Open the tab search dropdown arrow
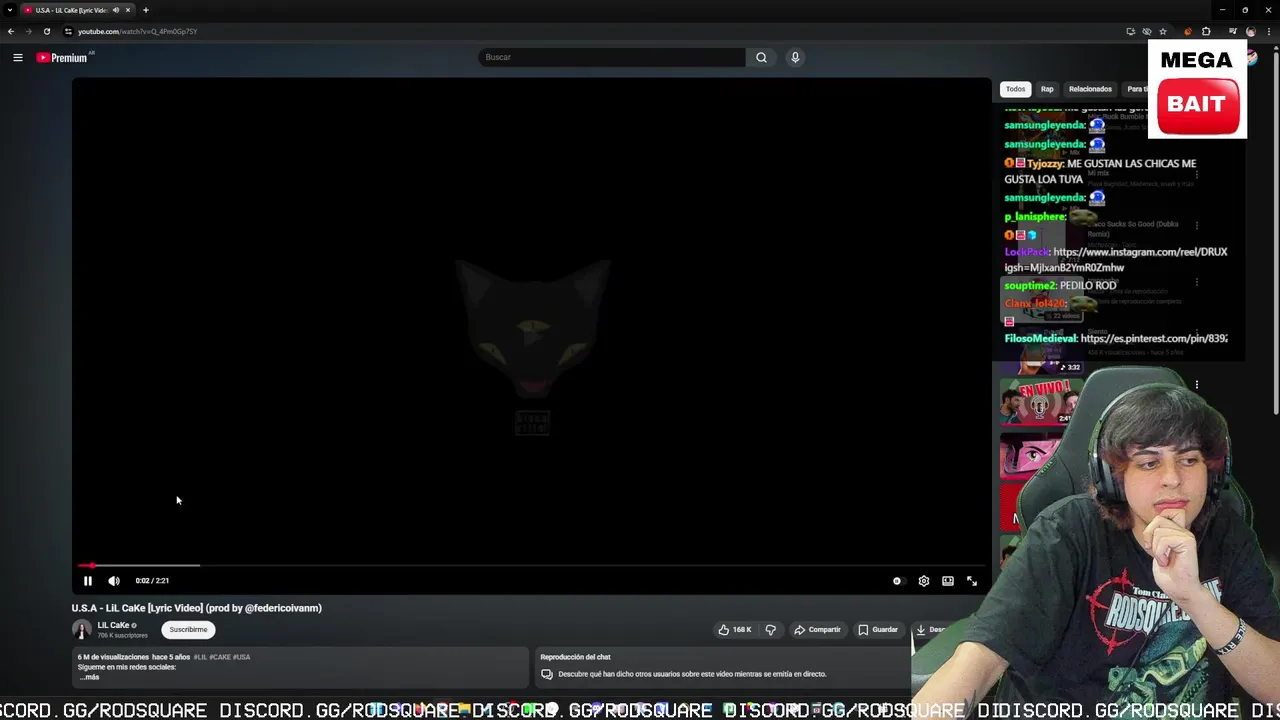Image resolution: width=1280 pixels, height=720 pixels. tap(10, 10)
